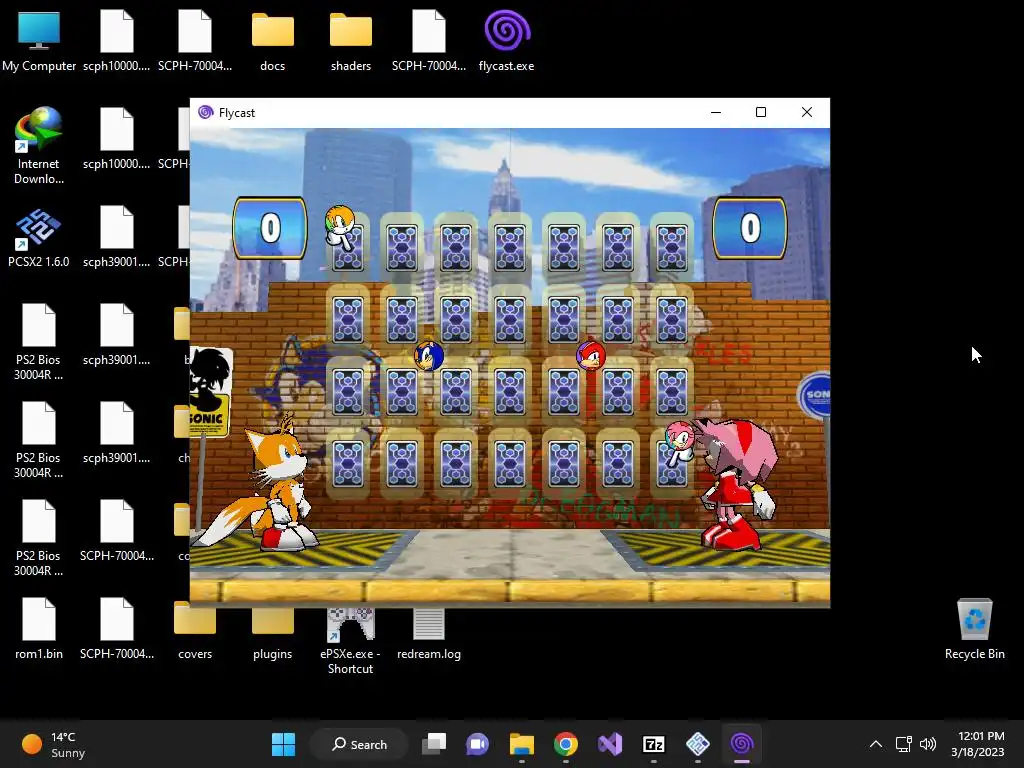Open File Explorer from taskbar
1024x768 pixels.
(522, 744)
